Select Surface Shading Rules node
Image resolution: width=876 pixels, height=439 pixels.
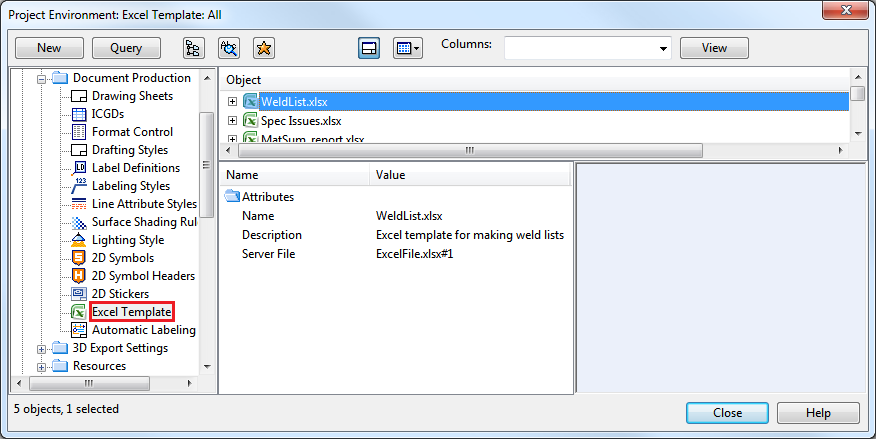[x=144, y=222]
